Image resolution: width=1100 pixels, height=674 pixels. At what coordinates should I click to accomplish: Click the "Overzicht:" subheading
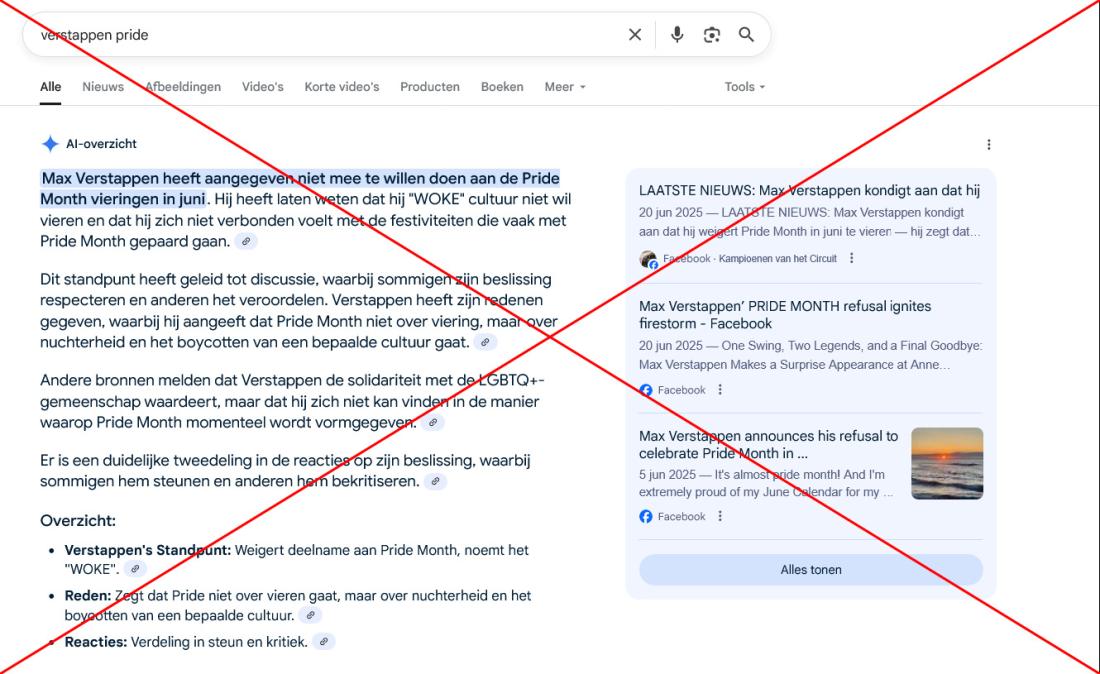click(x=78, y=520)
